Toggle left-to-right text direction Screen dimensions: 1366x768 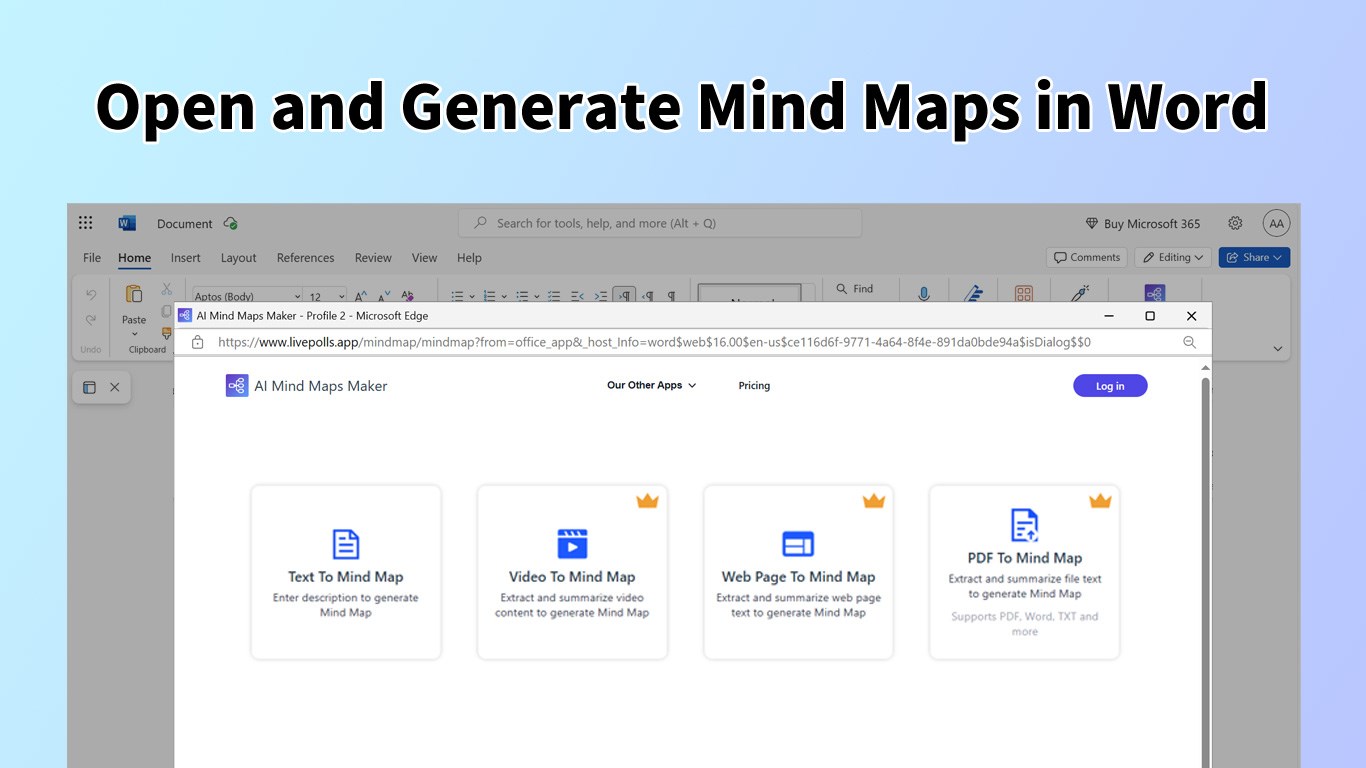click(x=624, y=296)
